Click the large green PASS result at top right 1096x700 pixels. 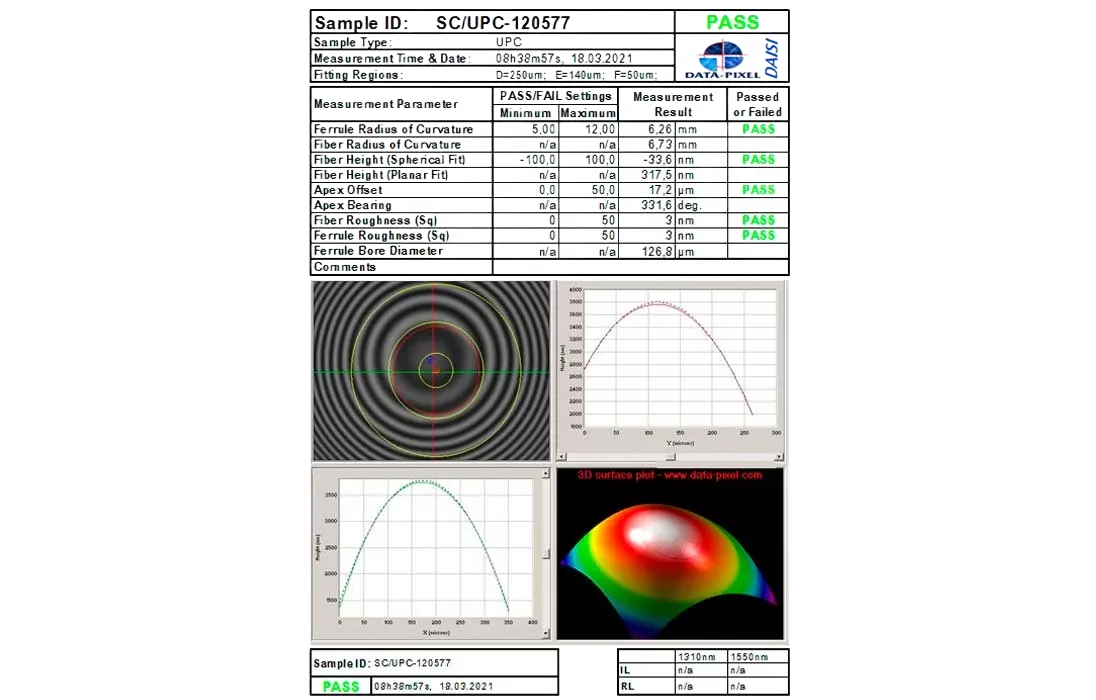pyautogui.click(x=732, y=22)
